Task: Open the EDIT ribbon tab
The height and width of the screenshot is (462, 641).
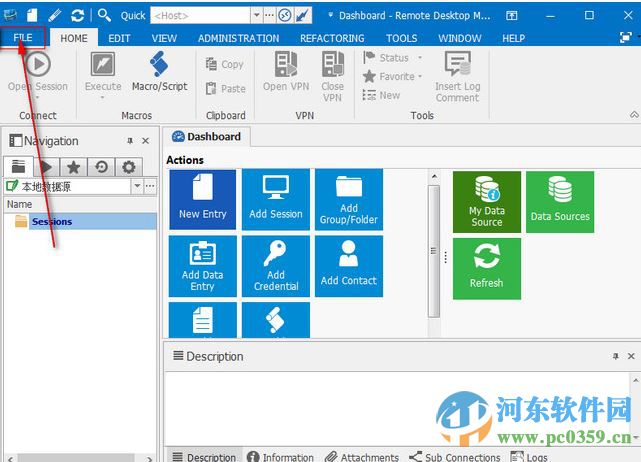Action: click(x=119, y=38)
